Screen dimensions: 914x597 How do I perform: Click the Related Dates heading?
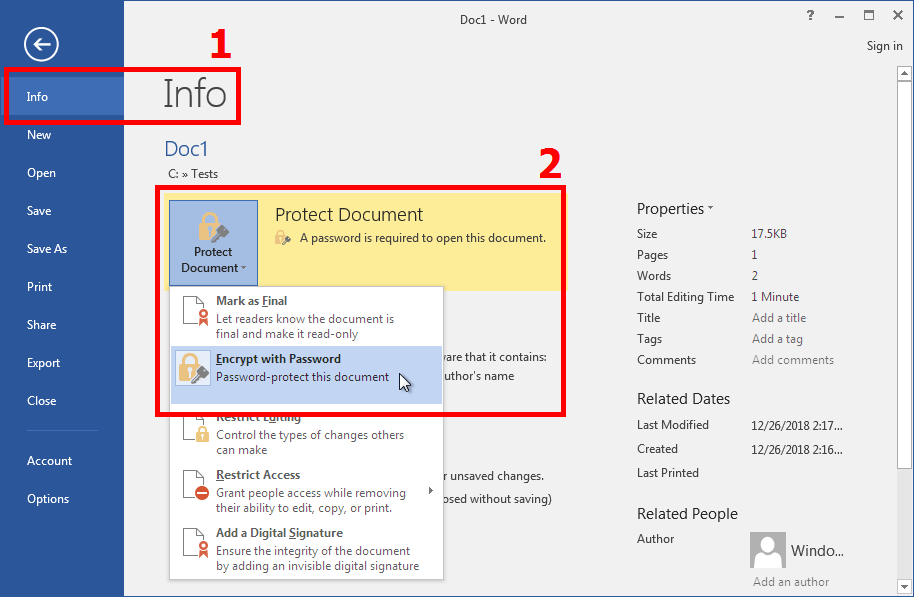pos(683,399)
